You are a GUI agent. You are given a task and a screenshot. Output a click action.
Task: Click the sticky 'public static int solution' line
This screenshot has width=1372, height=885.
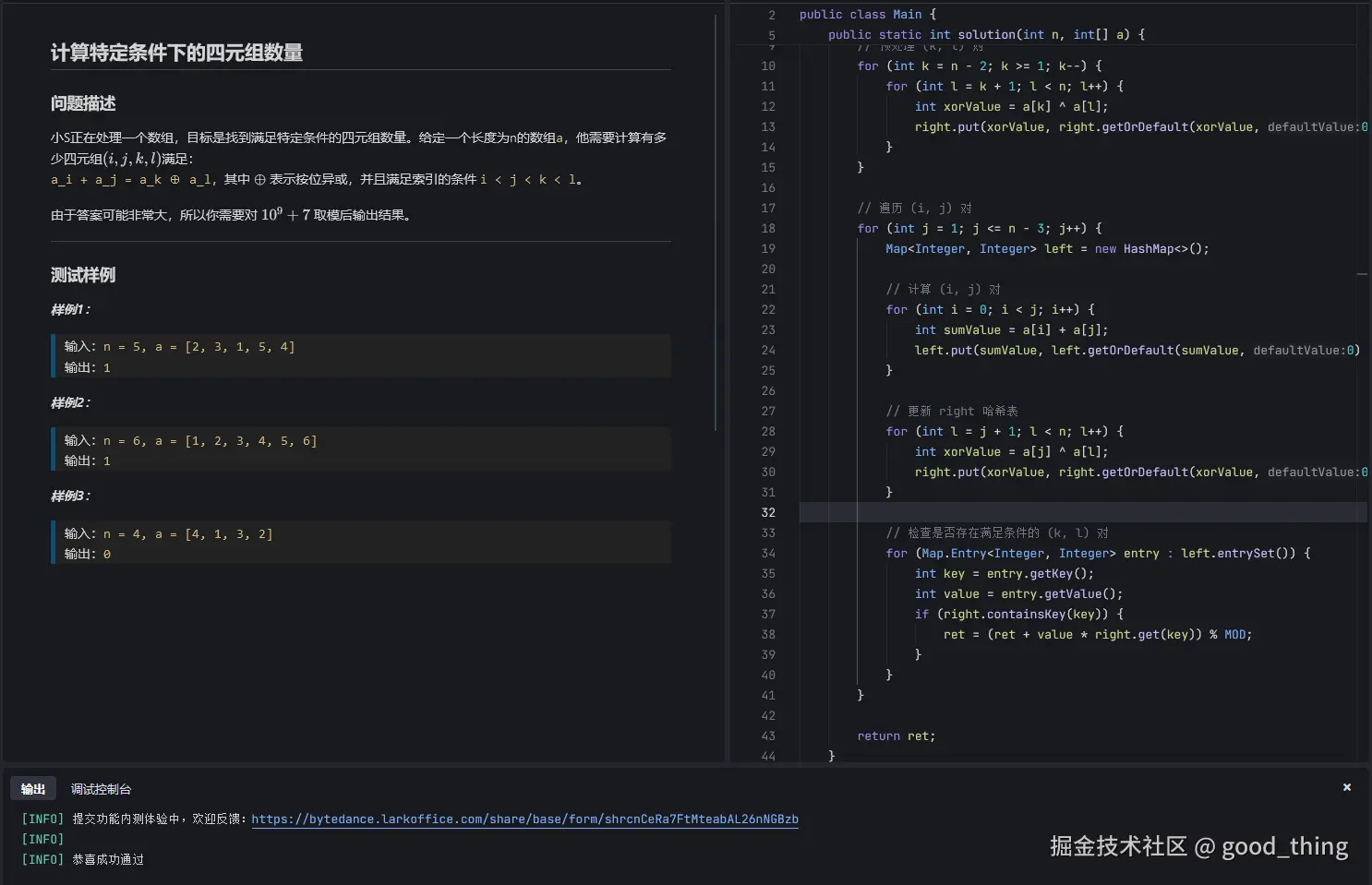(x=986, y=34)
